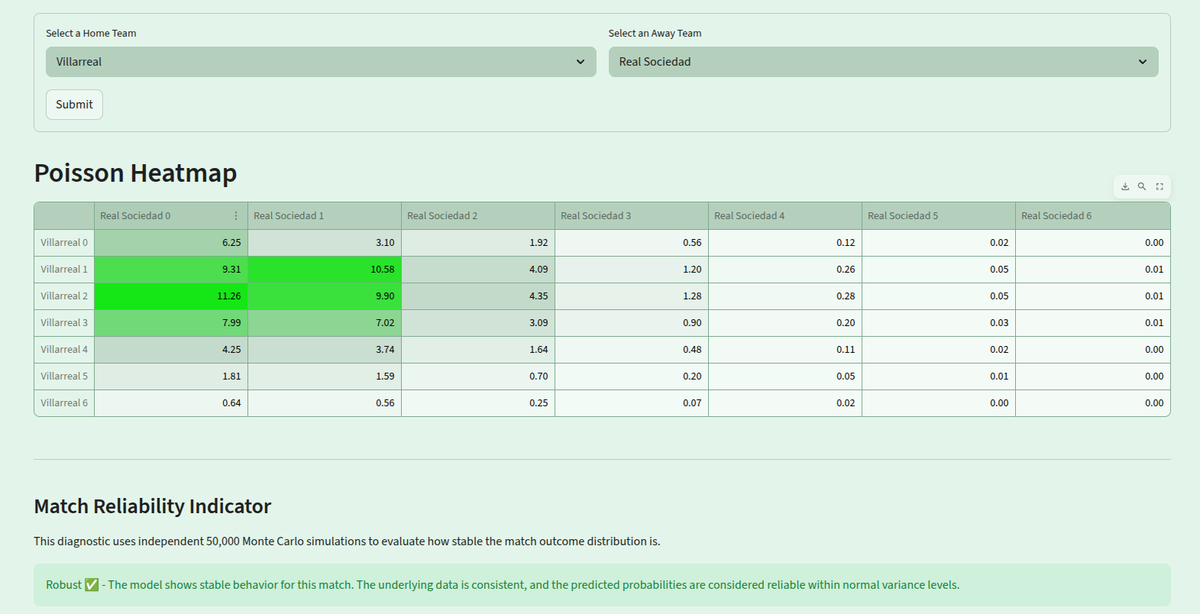
Task: Open the Home Team dropdown showing Villarreal
Action: (321, 62)
